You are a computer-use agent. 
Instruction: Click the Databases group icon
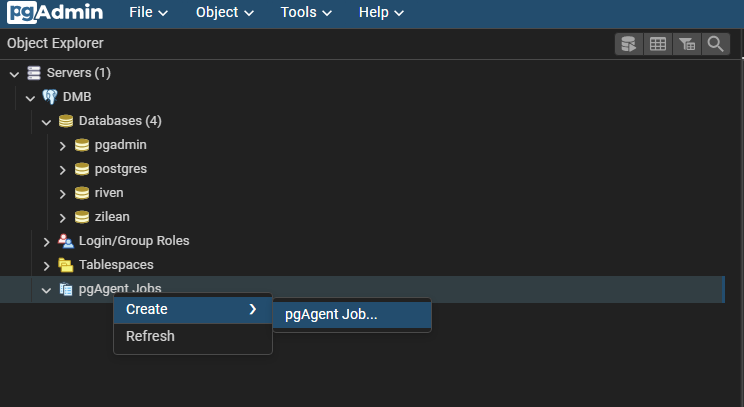66,121
